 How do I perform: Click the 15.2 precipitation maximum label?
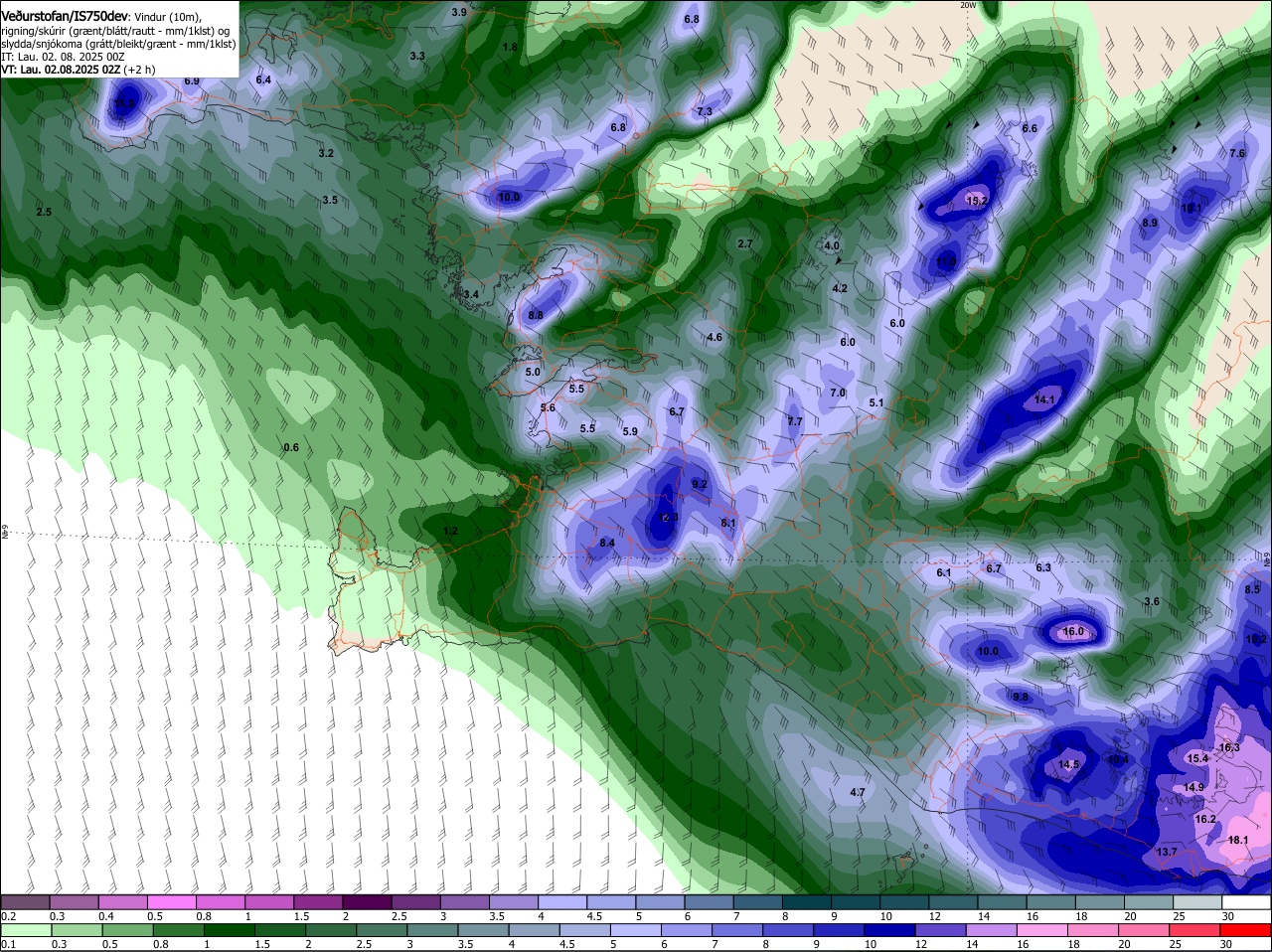977,201
